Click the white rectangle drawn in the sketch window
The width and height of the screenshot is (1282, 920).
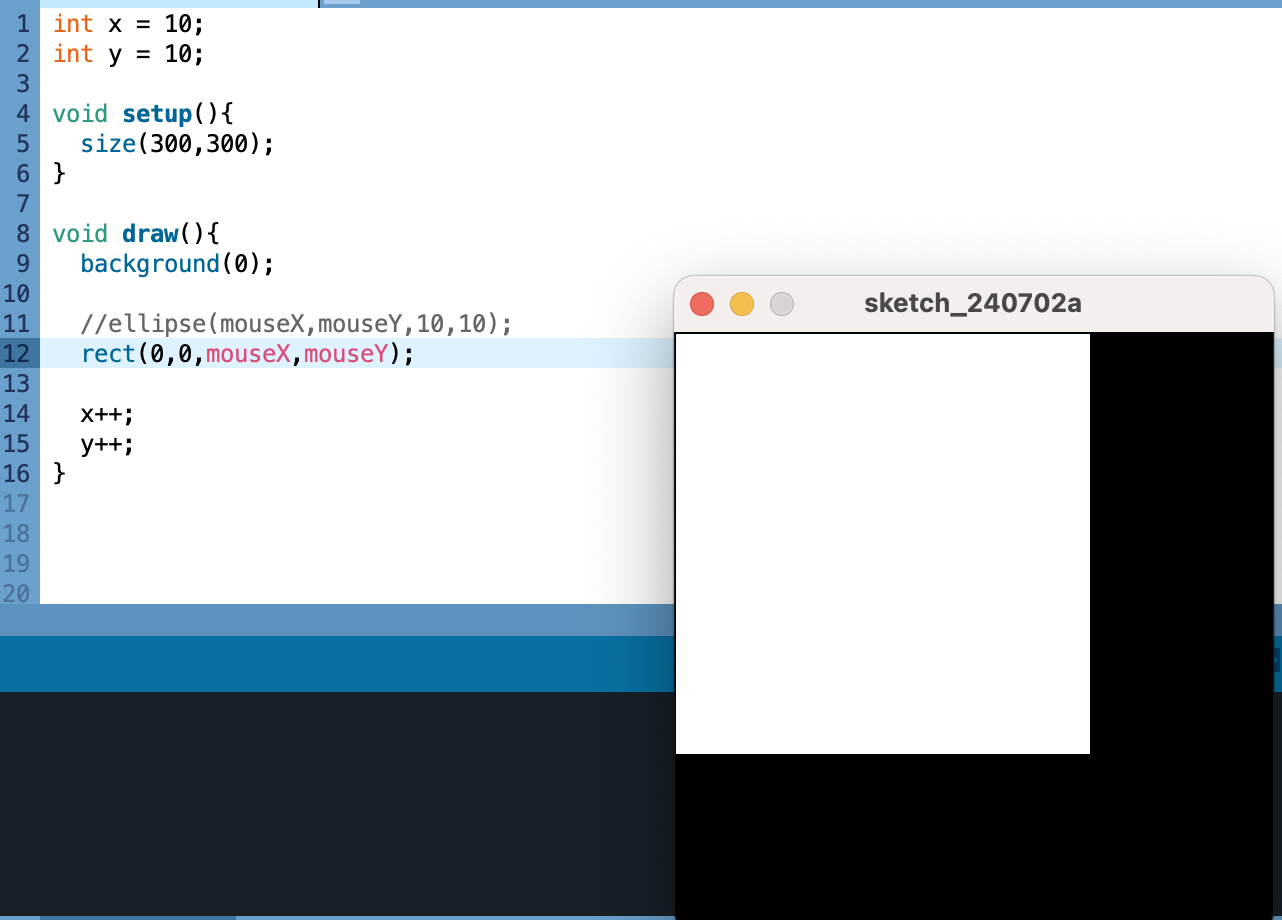tap(883, 543)
